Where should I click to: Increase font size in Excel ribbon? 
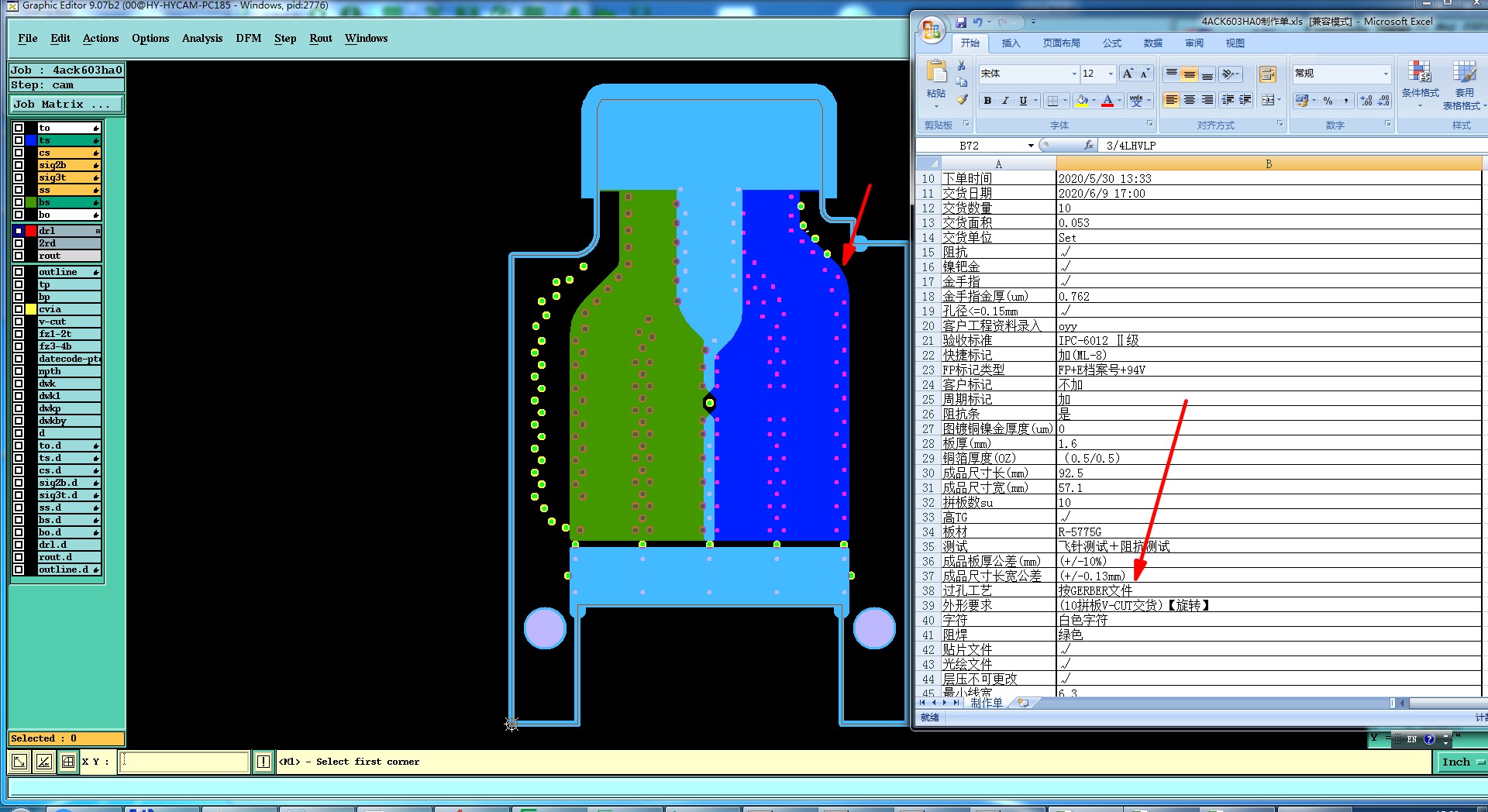tap(1128, 74)
